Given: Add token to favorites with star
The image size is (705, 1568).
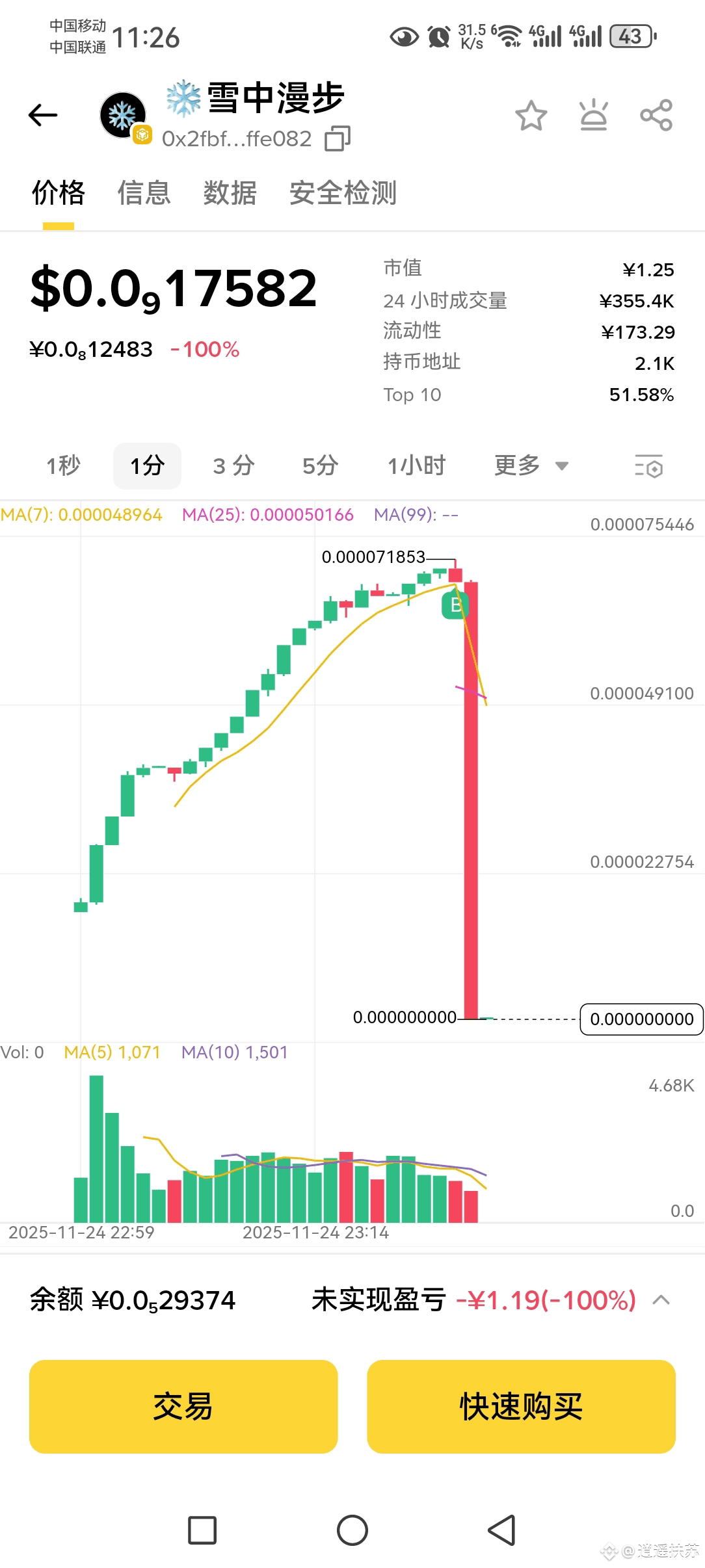Looking at the screenshot, I should click(531, 115).
